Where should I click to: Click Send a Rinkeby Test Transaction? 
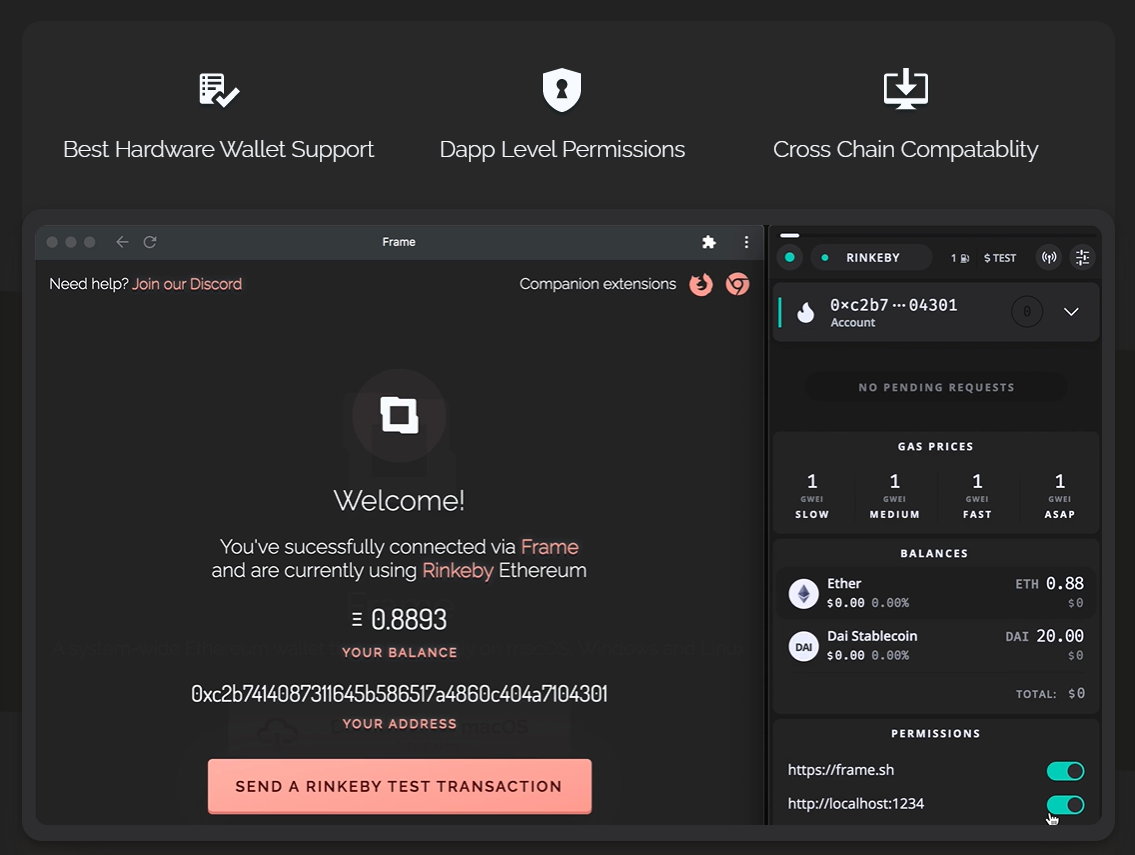click(400, 786)
